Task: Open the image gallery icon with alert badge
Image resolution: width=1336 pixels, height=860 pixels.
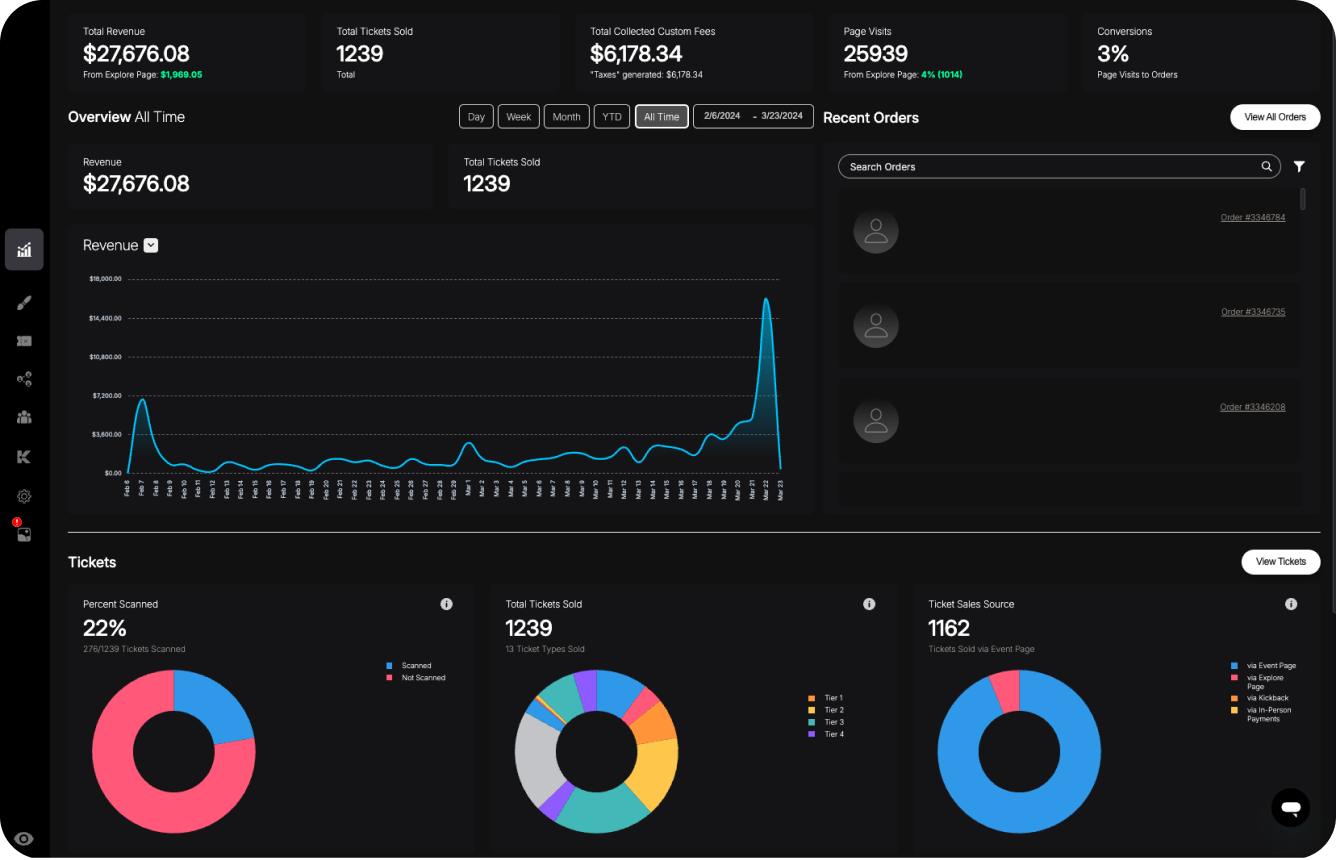Action: click(24, 534)
